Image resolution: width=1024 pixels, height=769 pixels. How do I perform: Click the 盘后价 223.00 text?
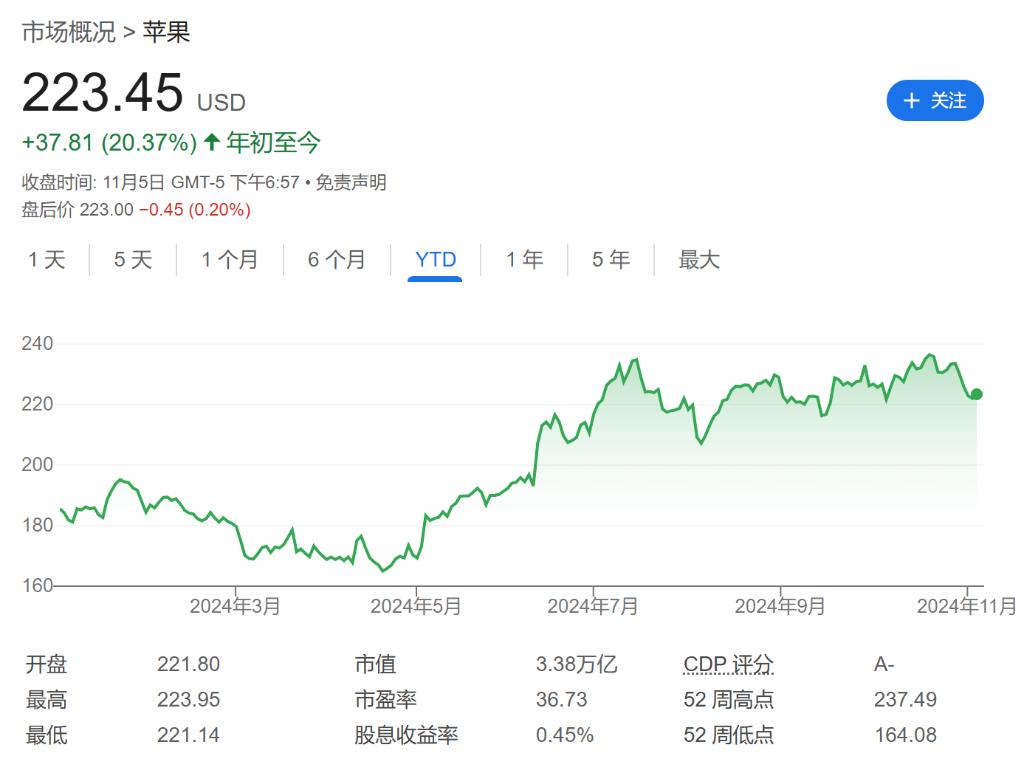[x=77, y=210]
